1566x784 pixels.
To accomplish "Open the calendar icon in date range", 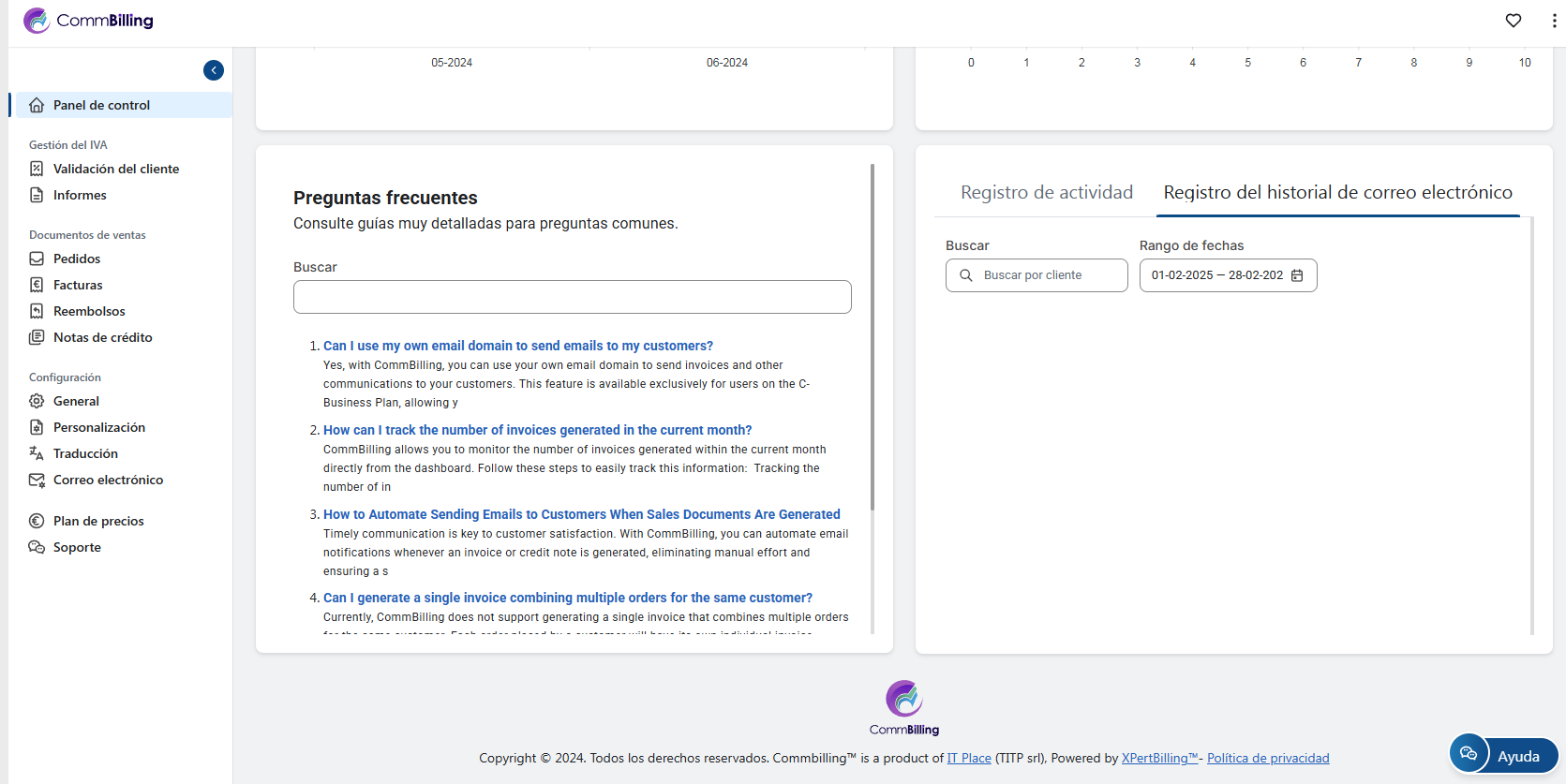I will [x=1297, y=275].
